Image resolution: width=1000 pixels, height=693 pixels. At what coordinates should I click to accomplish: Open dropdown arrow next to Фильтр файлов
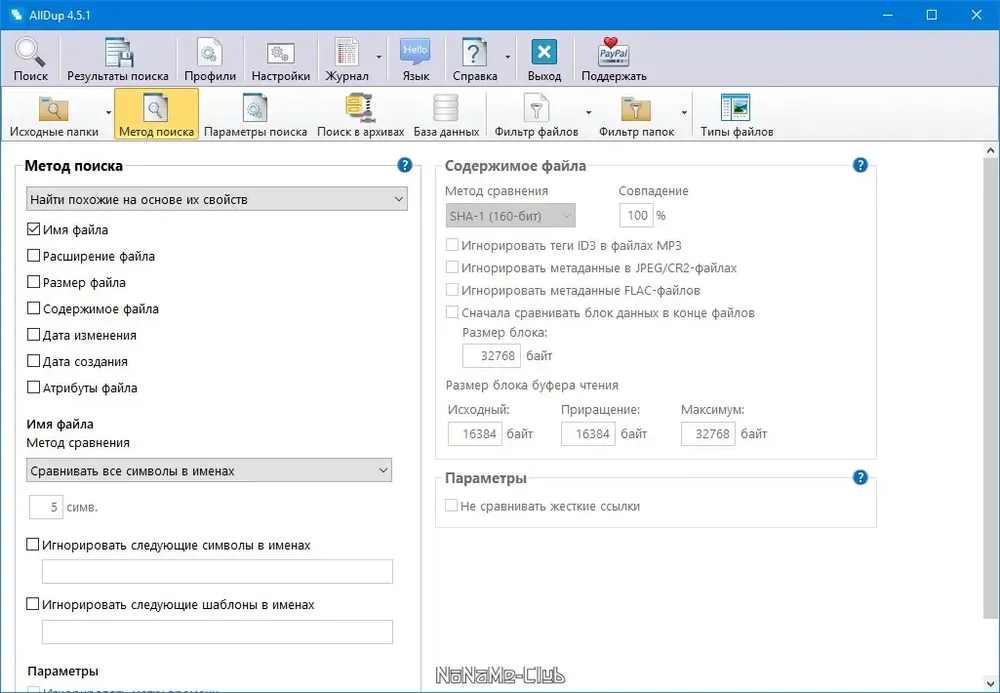(x=588, y=113)
